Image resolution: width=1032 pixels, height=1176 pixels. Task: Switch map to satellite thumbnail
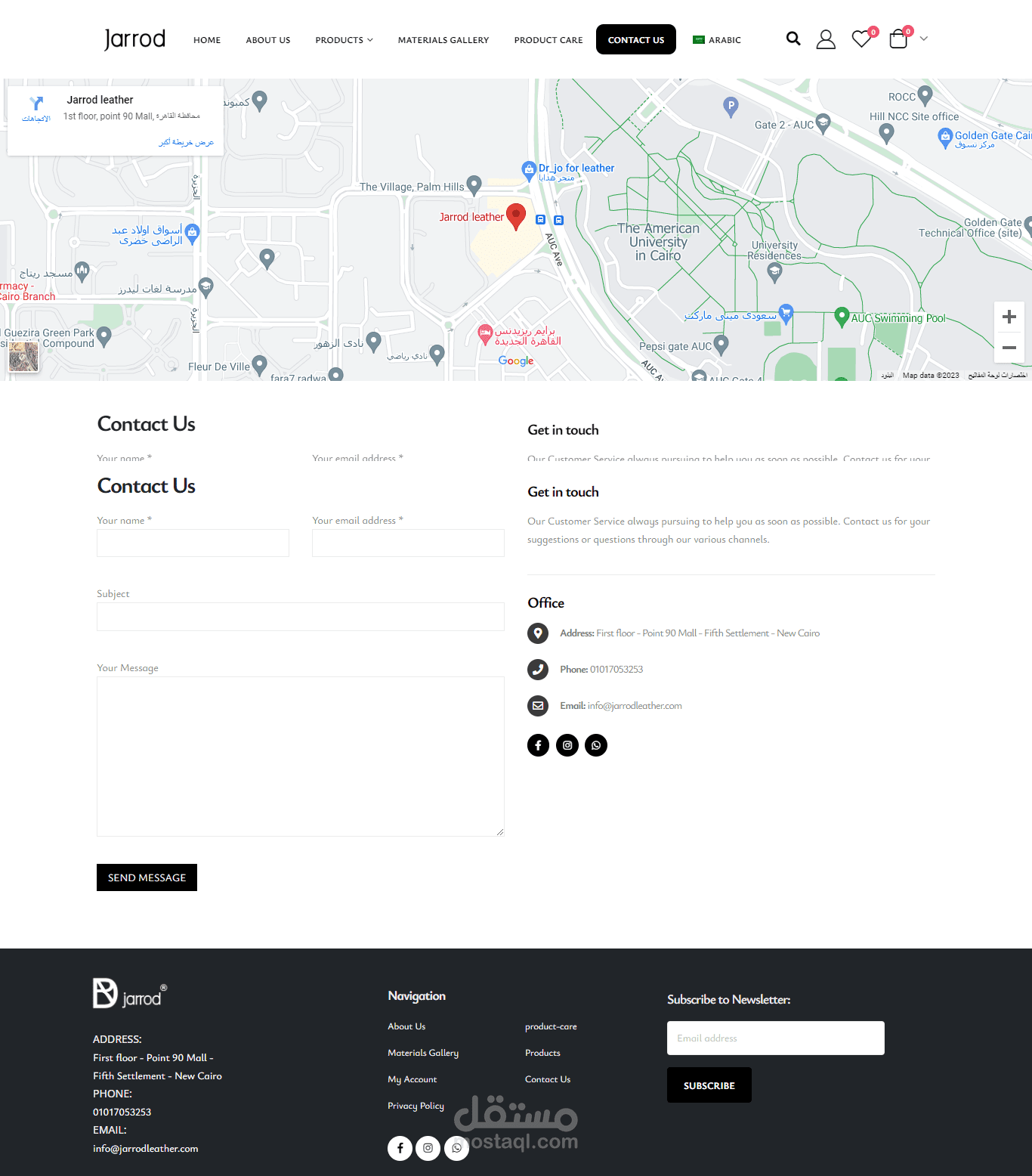tap(23, 356)
